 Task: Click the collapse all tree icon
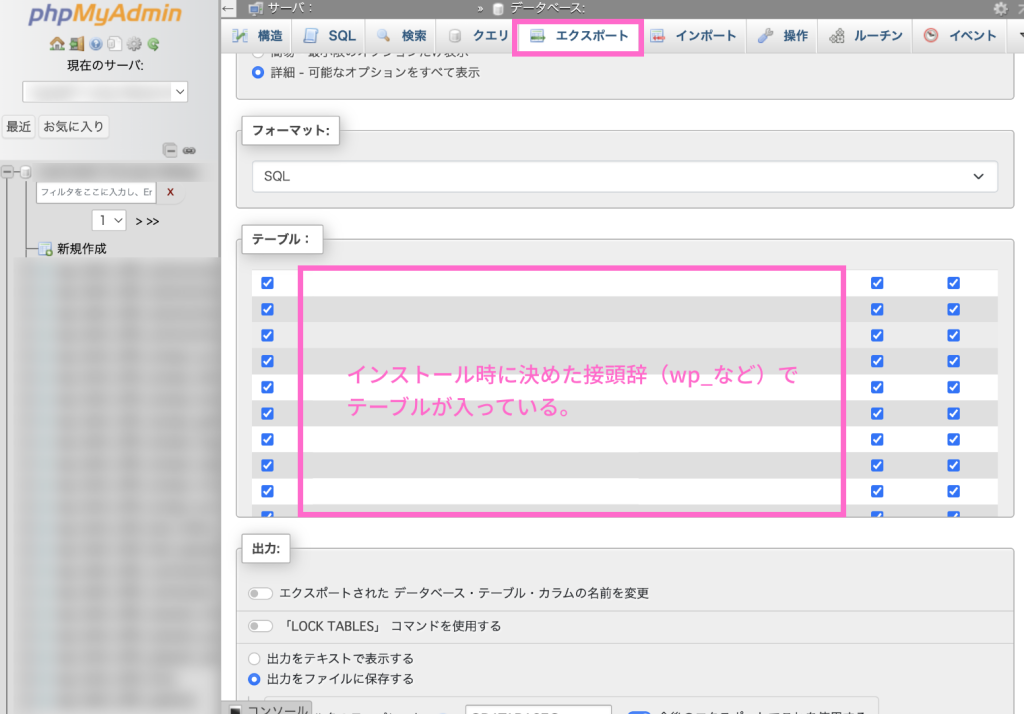(170, 150)
